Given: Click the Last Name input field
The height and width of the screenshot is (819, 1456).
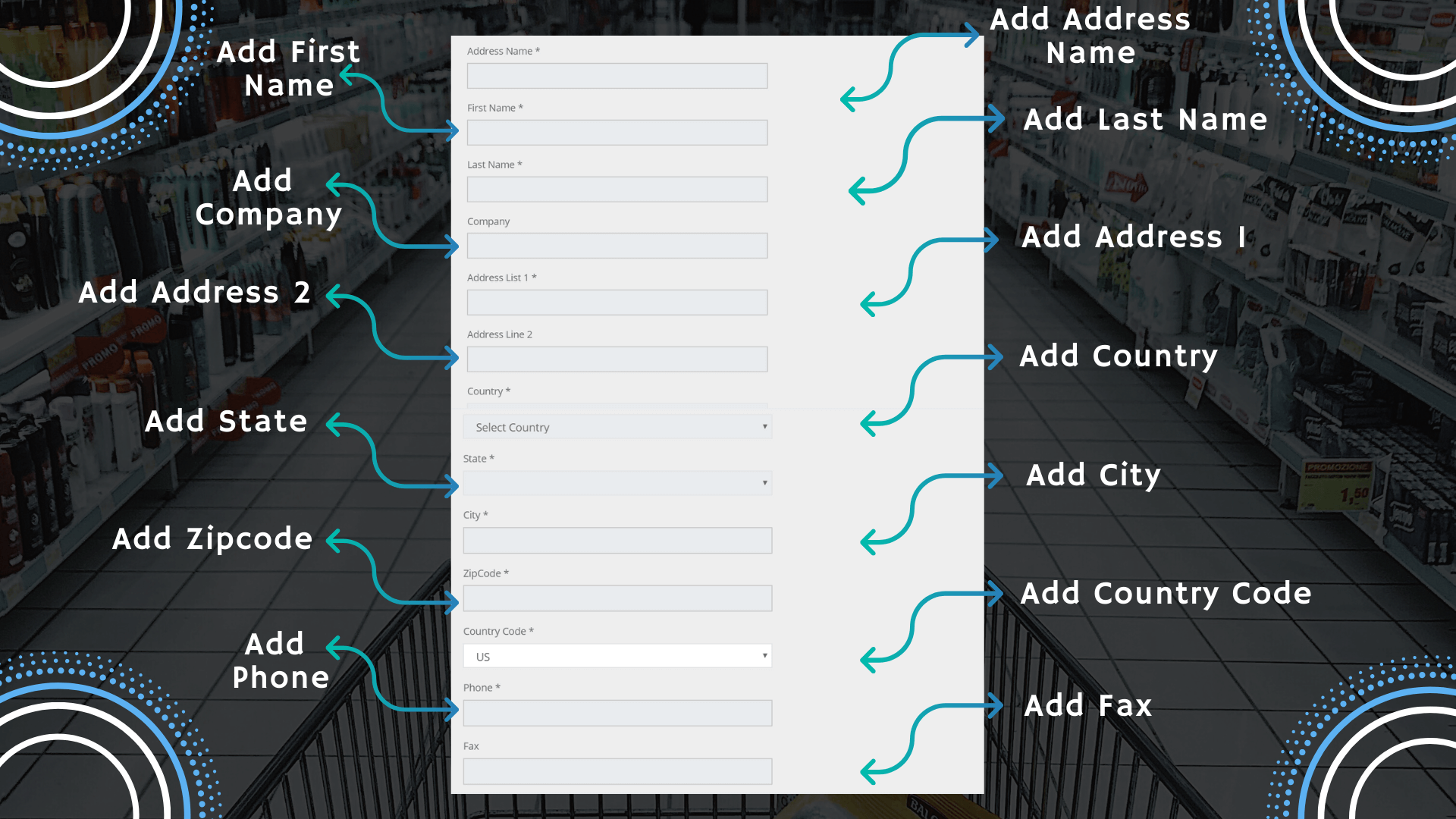Looking at the screenshot, I should click(x=617, y=190).
